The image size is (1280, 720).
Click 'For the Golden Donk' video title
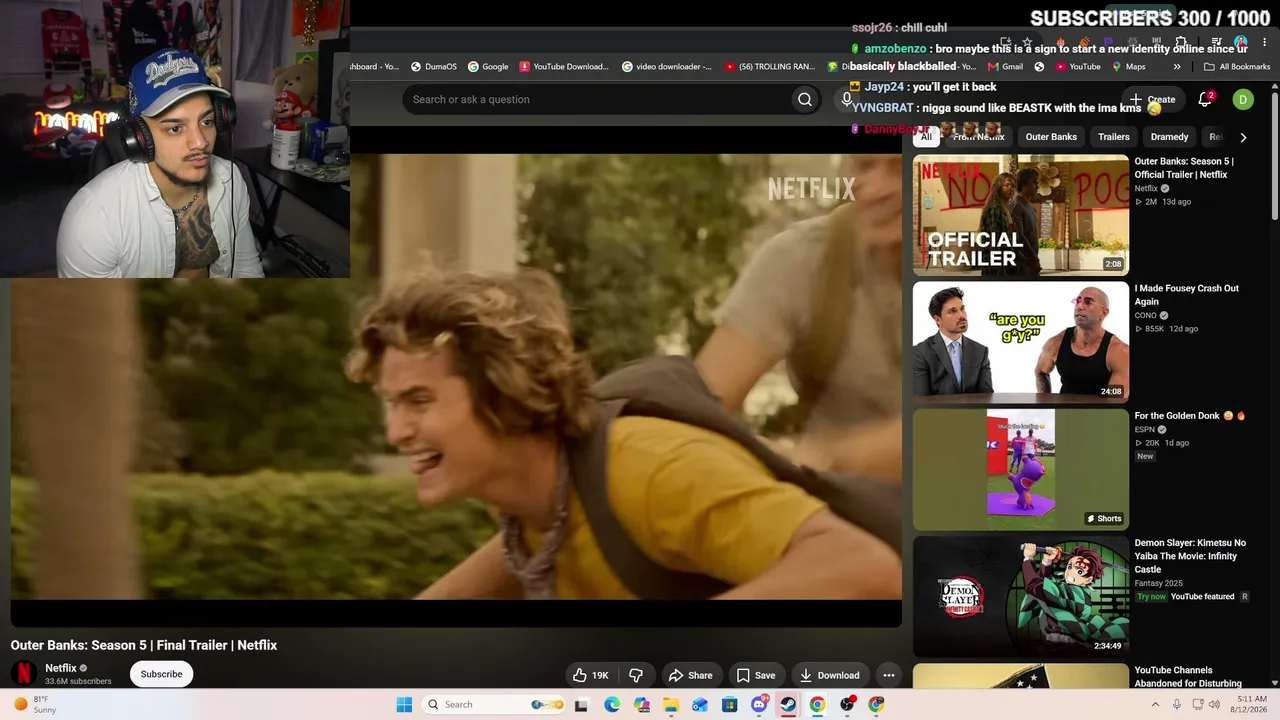[x=1189, y=416]
